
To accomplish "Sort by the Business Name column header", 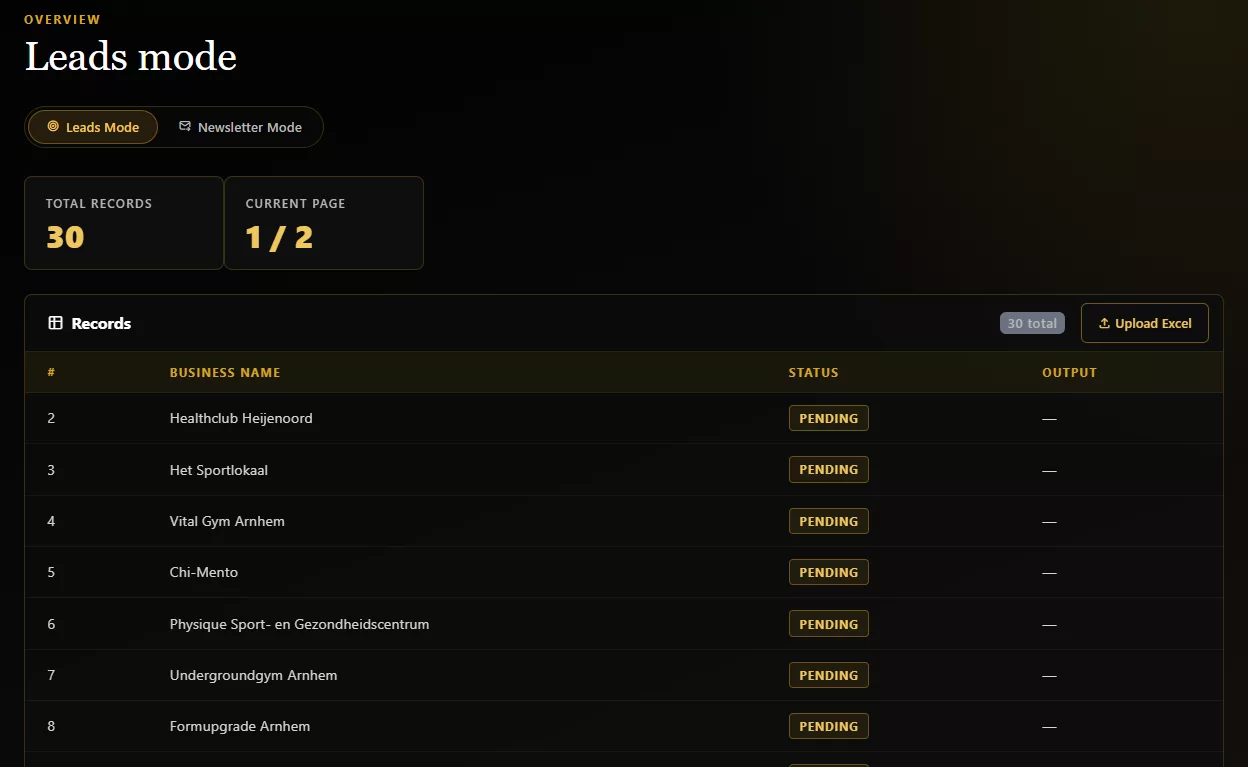I will click(x=225, y=372).
